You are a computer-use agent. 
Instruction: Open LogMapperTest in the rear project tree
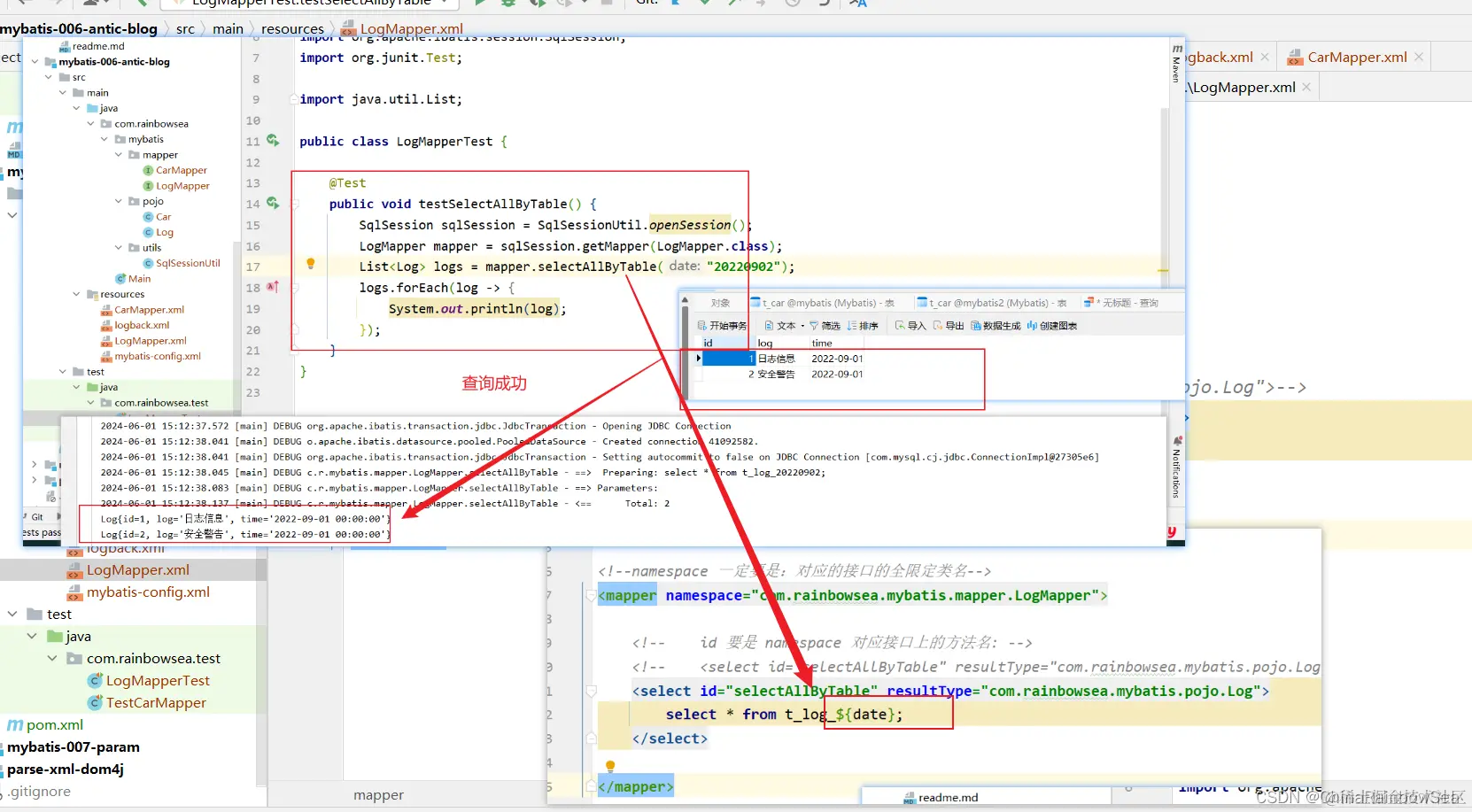(x=149, y=681)
